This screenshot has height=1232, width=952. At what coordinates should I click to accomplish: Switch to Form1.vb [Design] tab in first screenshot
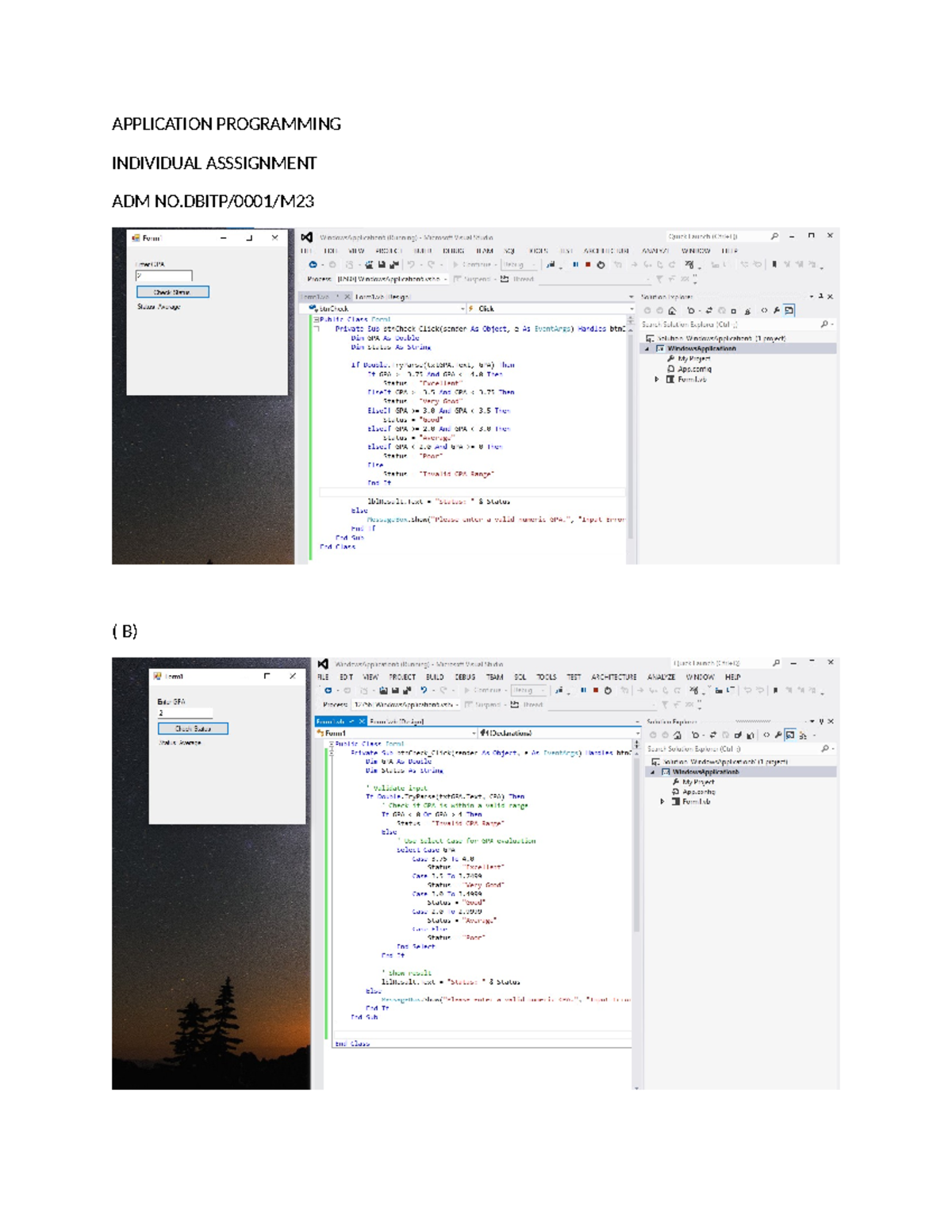click(382, 297)
